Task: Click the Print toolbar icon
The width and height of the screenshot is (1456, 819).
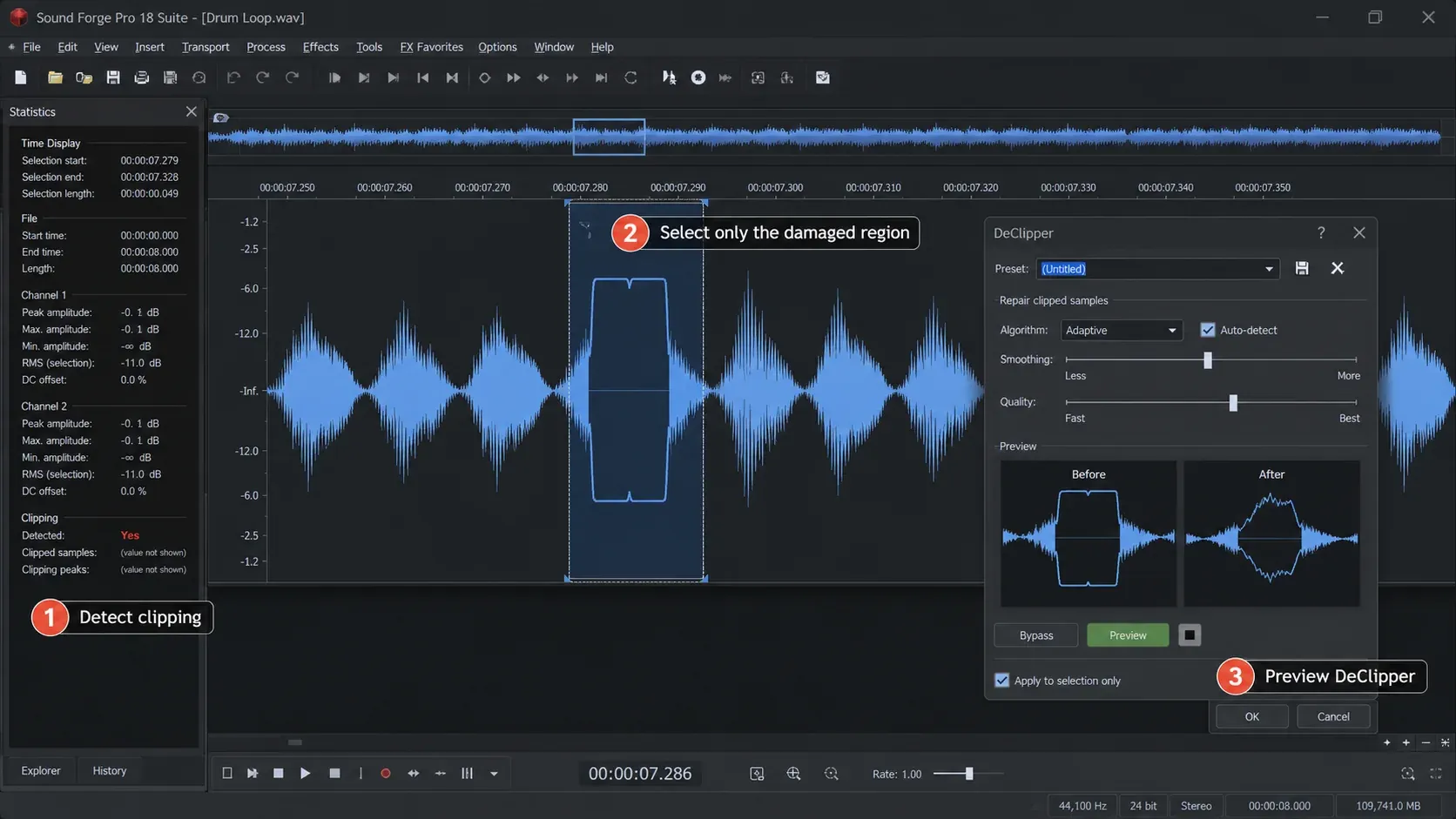Action: pos(141,77)
